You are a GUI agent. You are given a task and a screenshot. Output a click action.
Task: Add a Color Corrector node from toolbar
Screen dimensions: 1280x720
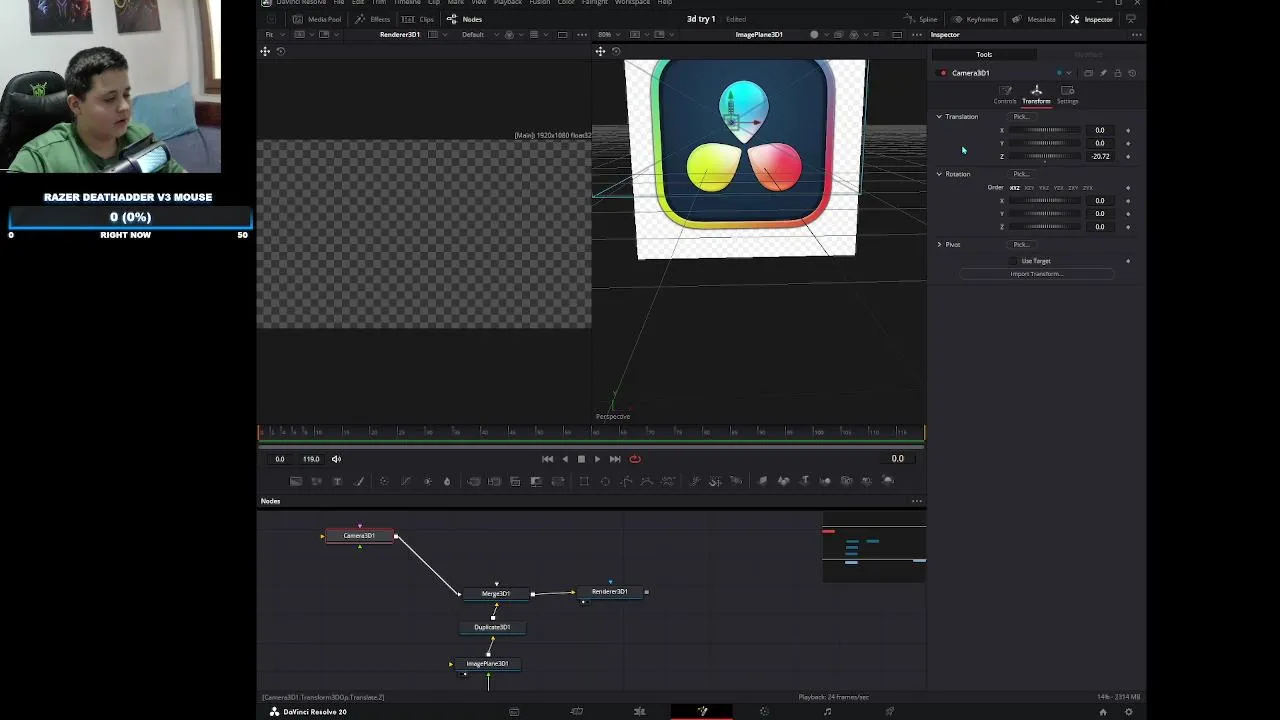point(383,481)
